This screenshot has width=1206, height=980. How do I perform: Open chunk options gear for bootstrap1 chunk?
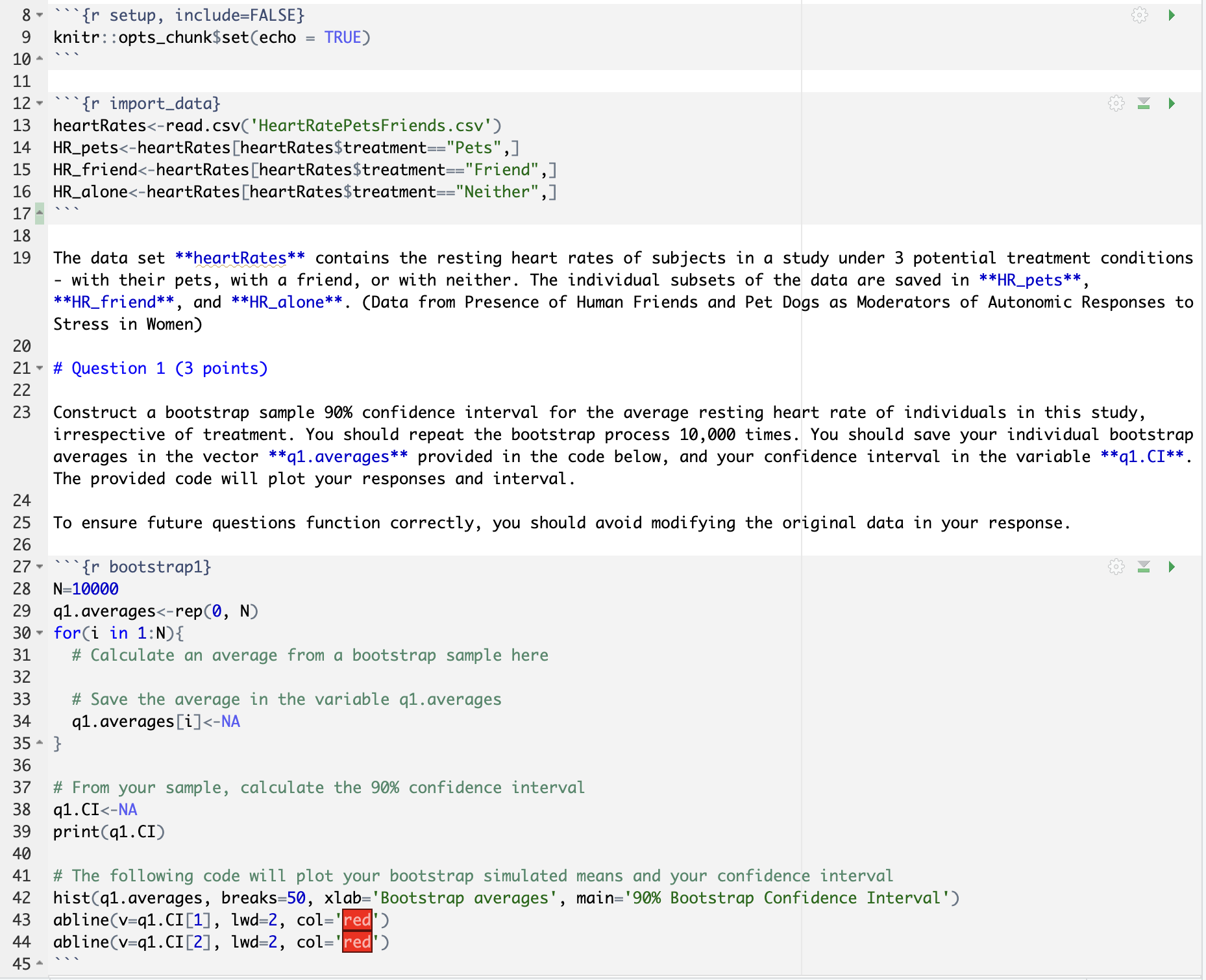(x=1116, y=566)
